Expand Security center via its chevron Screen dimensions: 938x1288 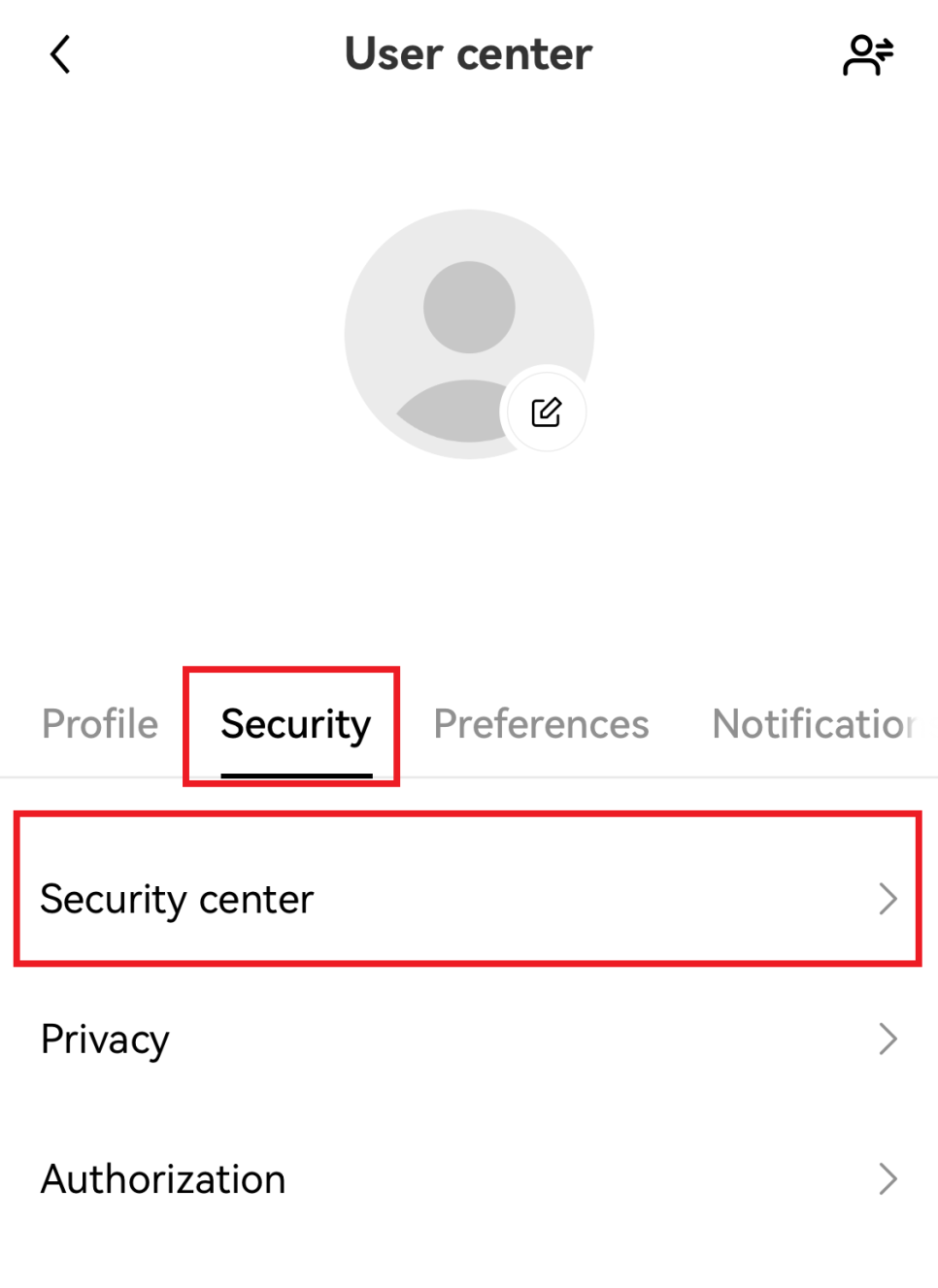tap(888, 899)
